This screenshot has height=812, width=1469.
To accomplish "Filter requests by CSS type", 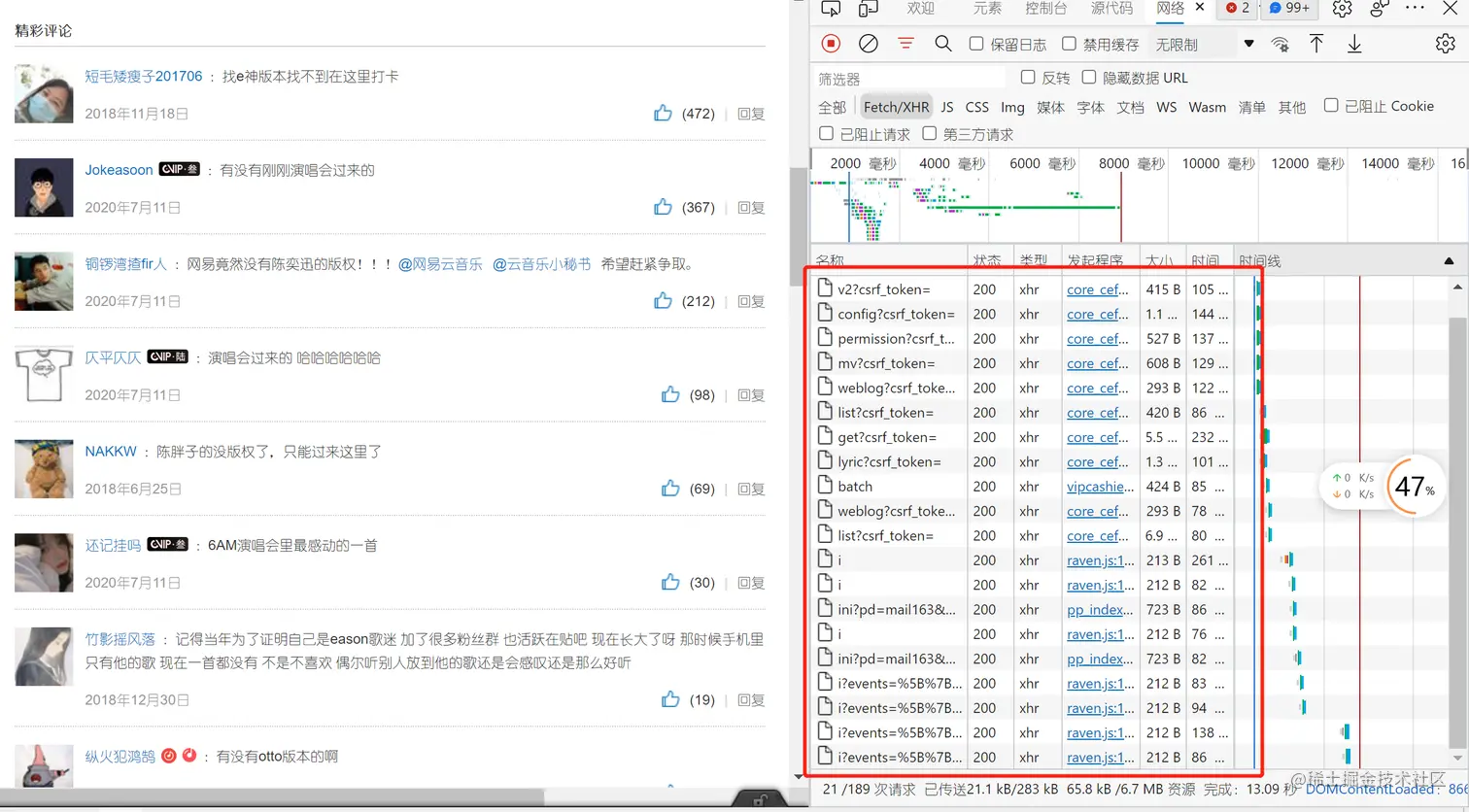I will (976, 107).
